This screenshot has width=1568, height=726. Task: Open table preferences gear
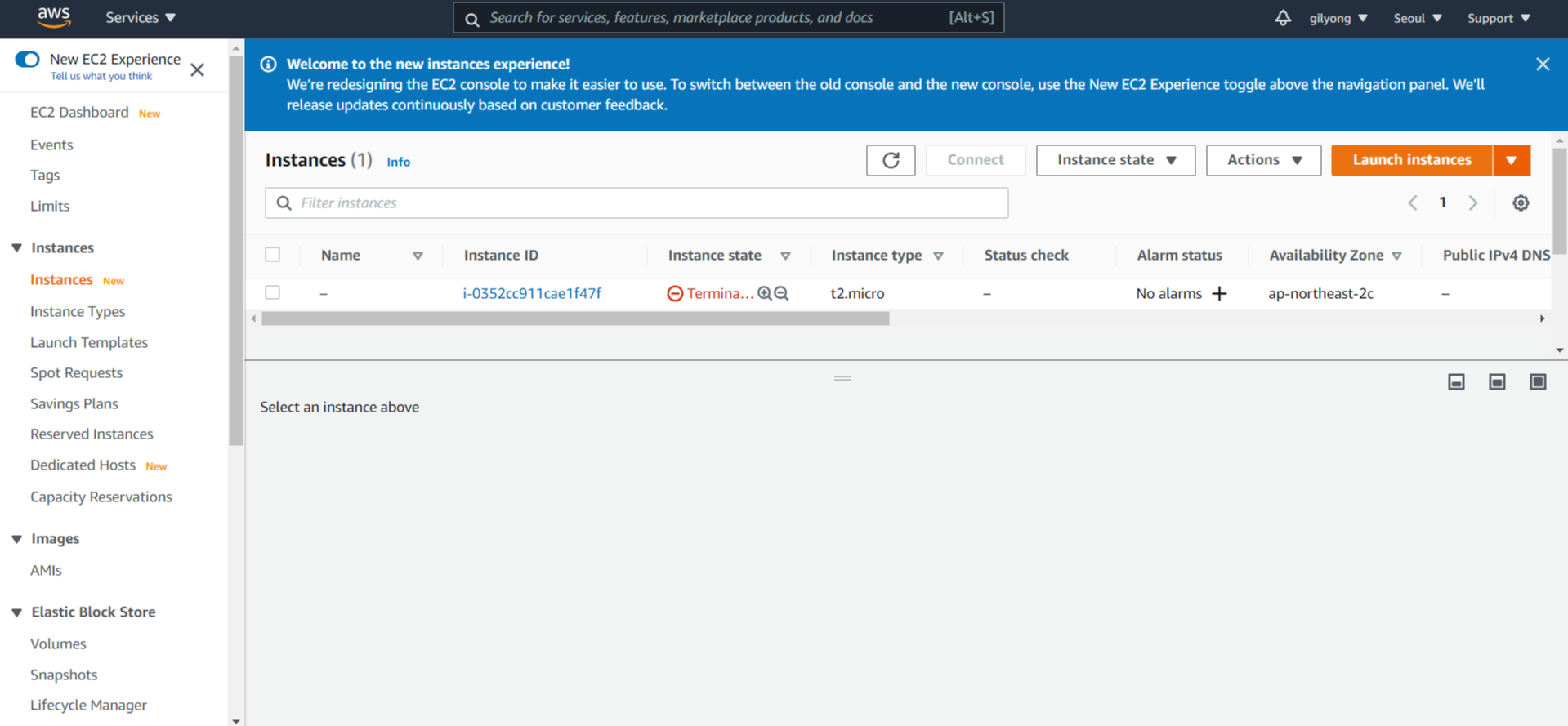(1521, 203)
